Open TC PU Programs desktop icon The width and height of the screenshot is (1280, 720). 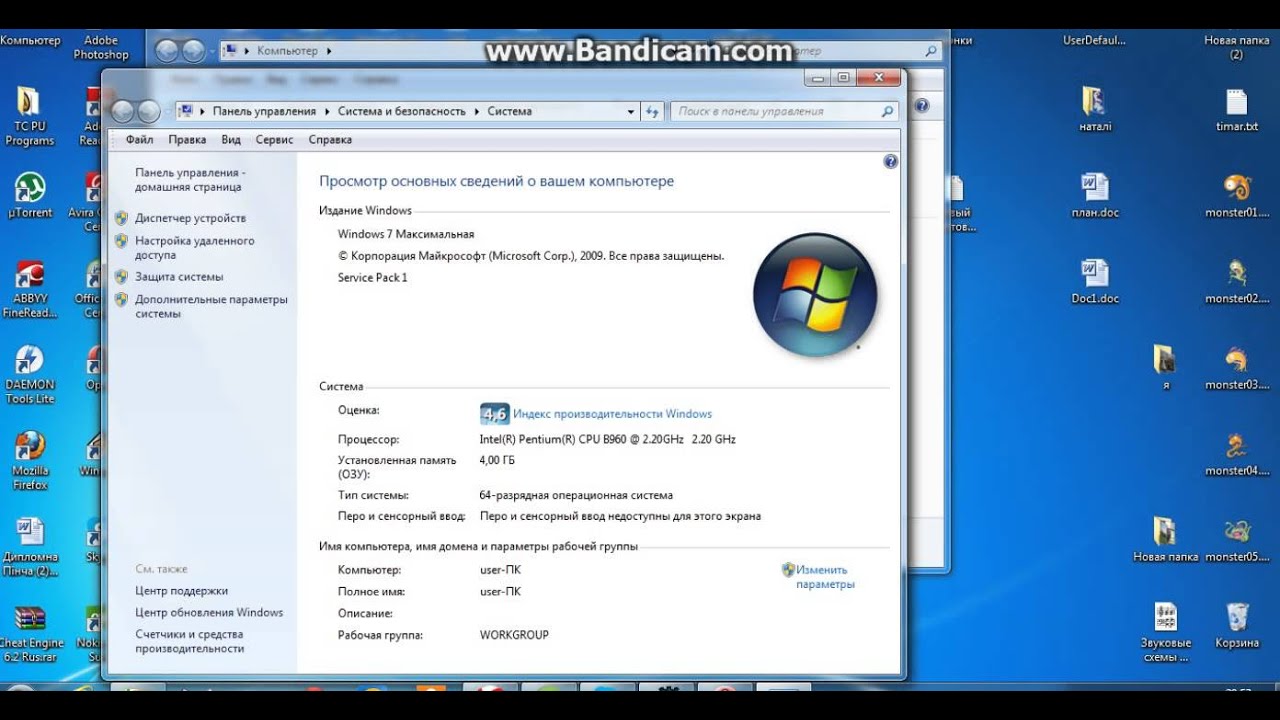(29, 116)
